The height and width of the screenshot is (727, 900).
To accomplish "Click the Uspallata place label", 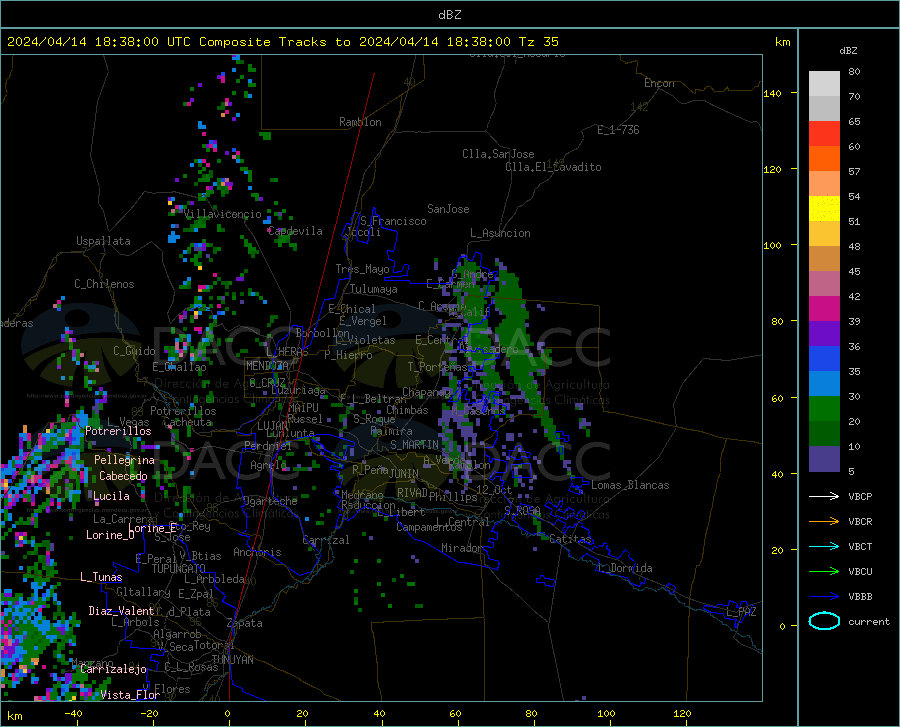I will point(103,241).
